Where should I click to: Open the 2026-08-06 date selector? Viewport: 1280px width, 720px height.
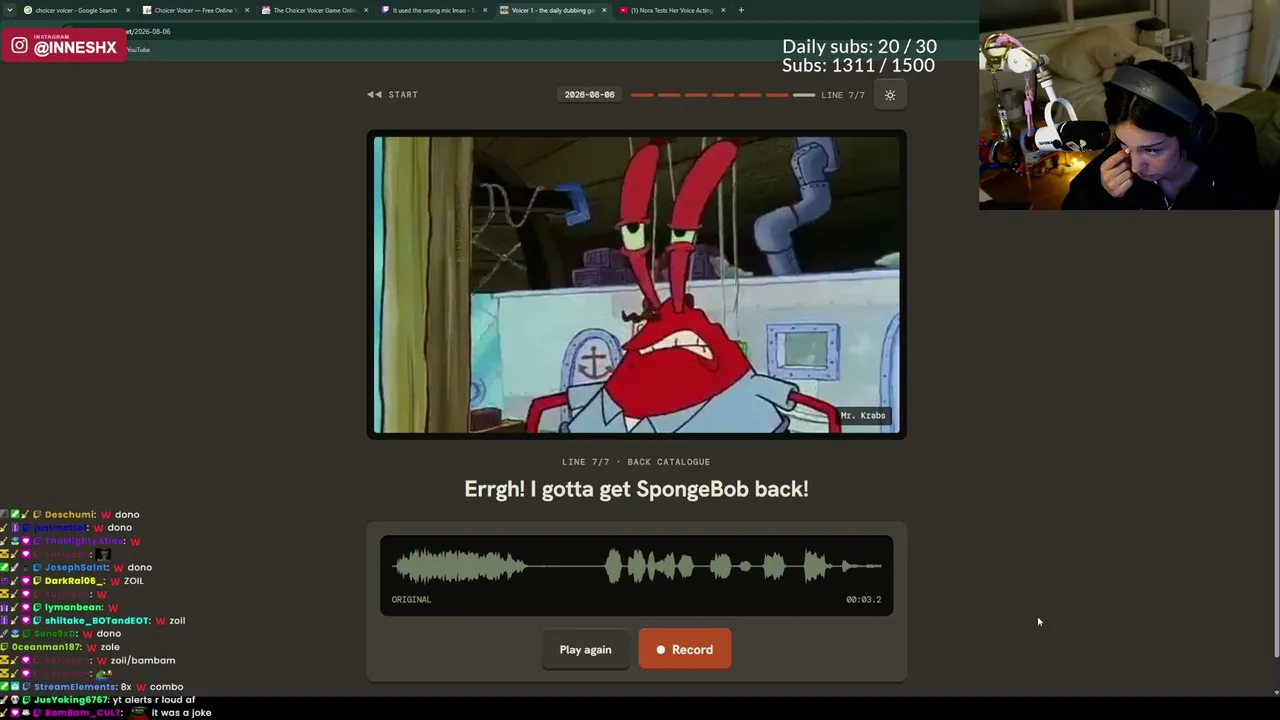pyautogui.click(x=589, y=95)
